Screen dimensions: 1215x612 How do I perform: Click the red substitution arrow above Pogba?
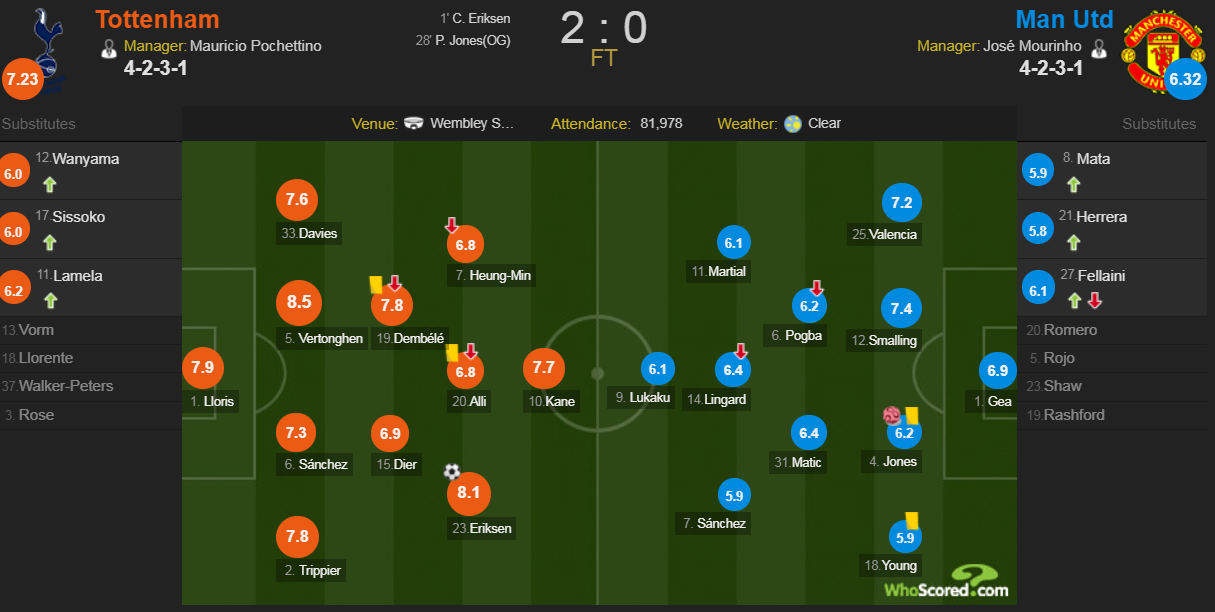pyautogui.click(x=816, y=288)
